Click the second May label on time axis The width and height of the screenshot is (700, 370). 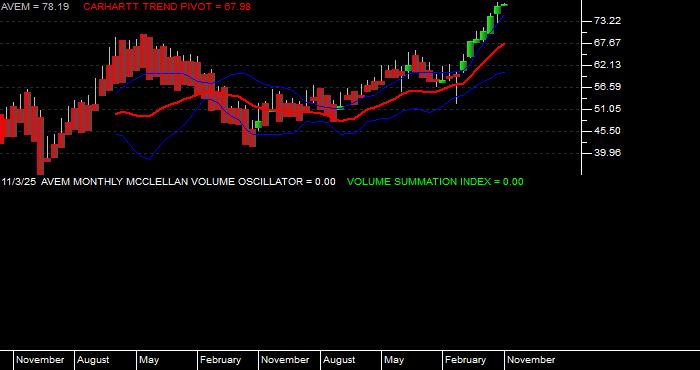click(394, 360)
